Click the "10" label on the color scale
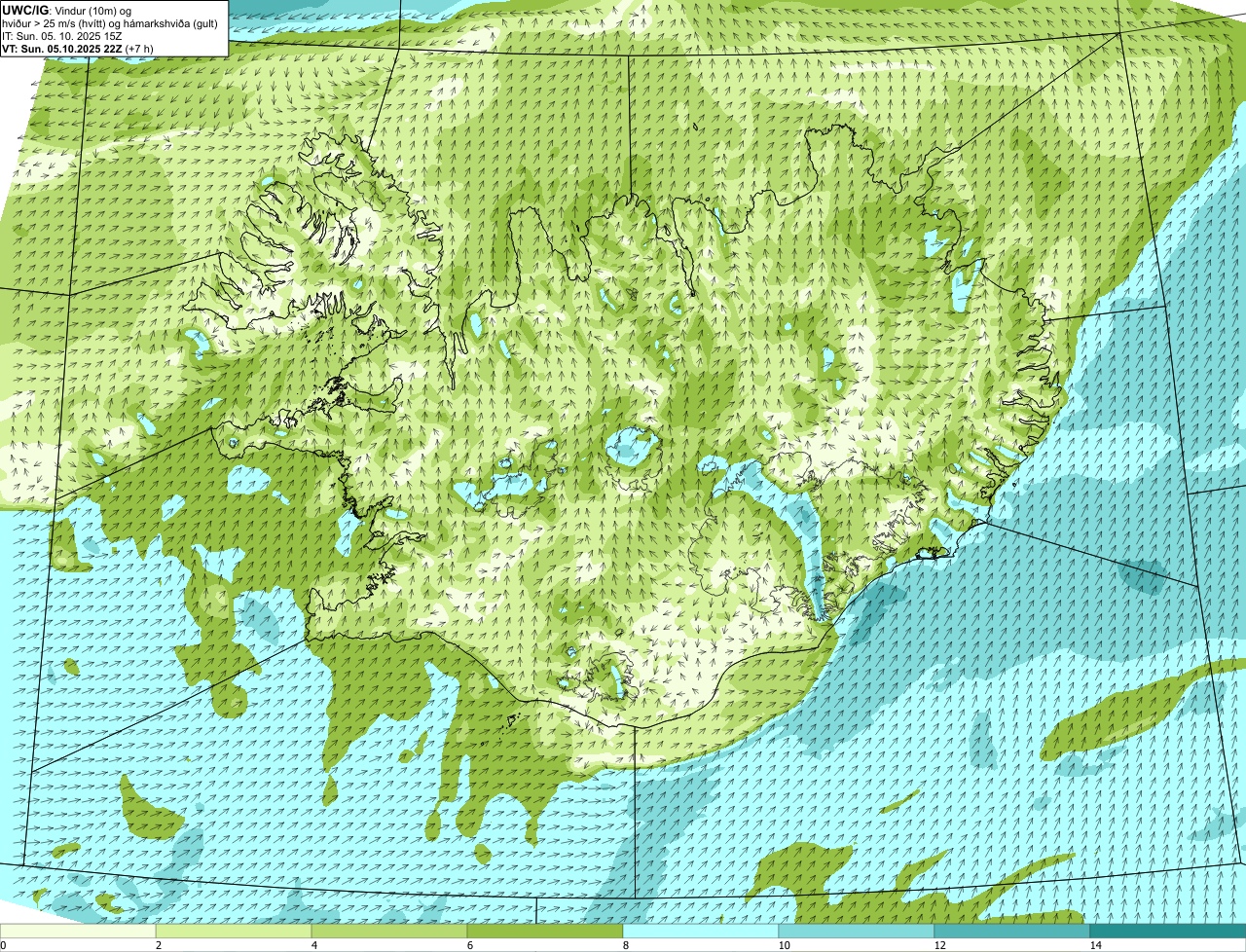 pyautogui.click(x=784, y=945)
